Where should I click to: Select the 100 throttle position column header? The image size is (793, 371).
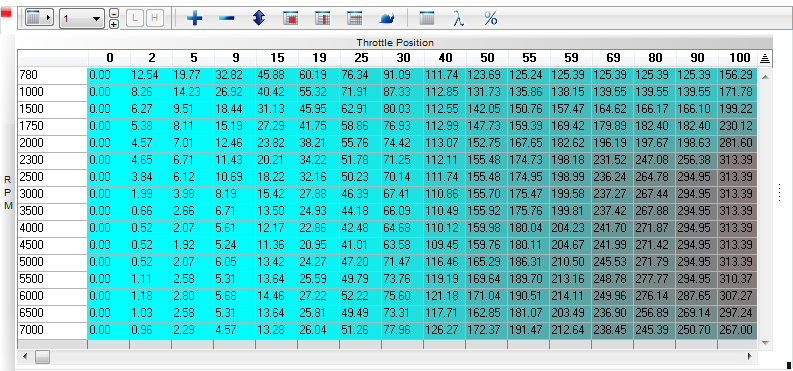coord(737,58)
